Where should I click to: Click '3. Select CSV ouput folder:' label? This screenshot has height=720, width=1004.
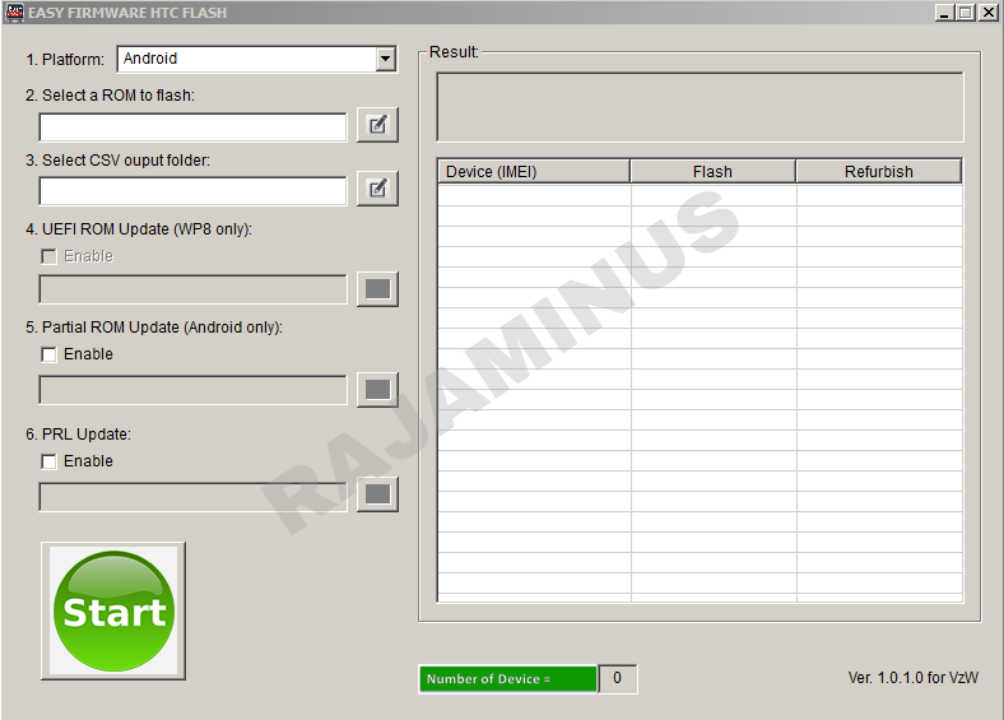(x=118, y=160)
